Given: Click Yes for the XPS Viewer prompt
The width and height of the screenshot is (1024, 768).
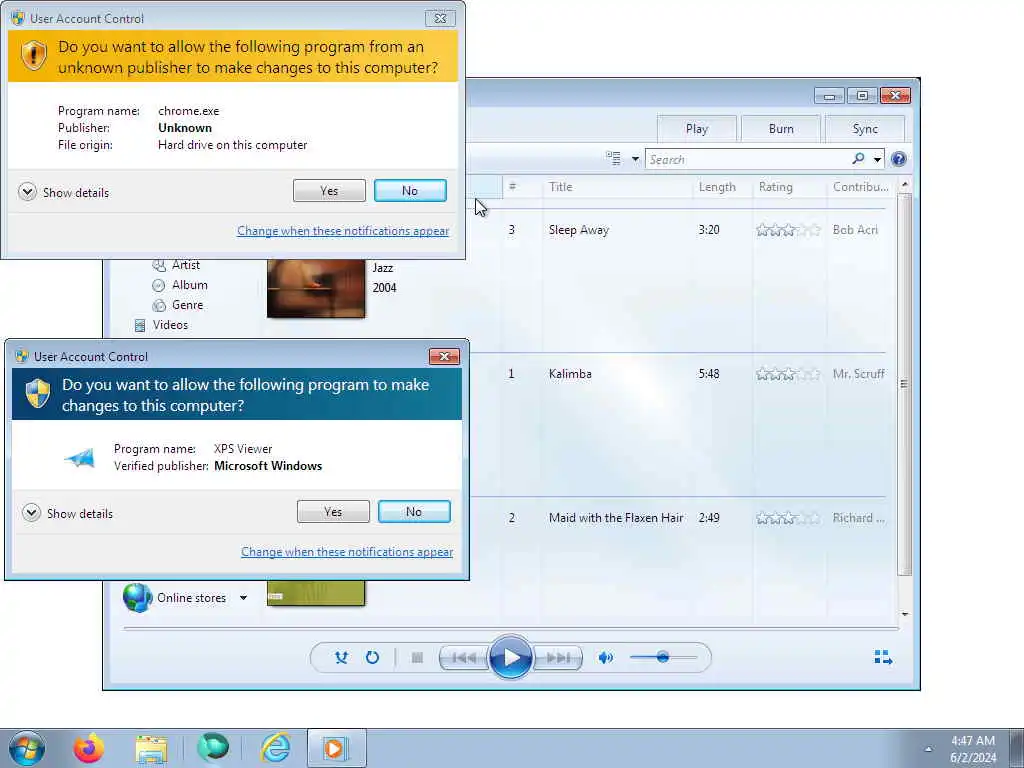Looking at the screenshot, I should coord(333,511).
